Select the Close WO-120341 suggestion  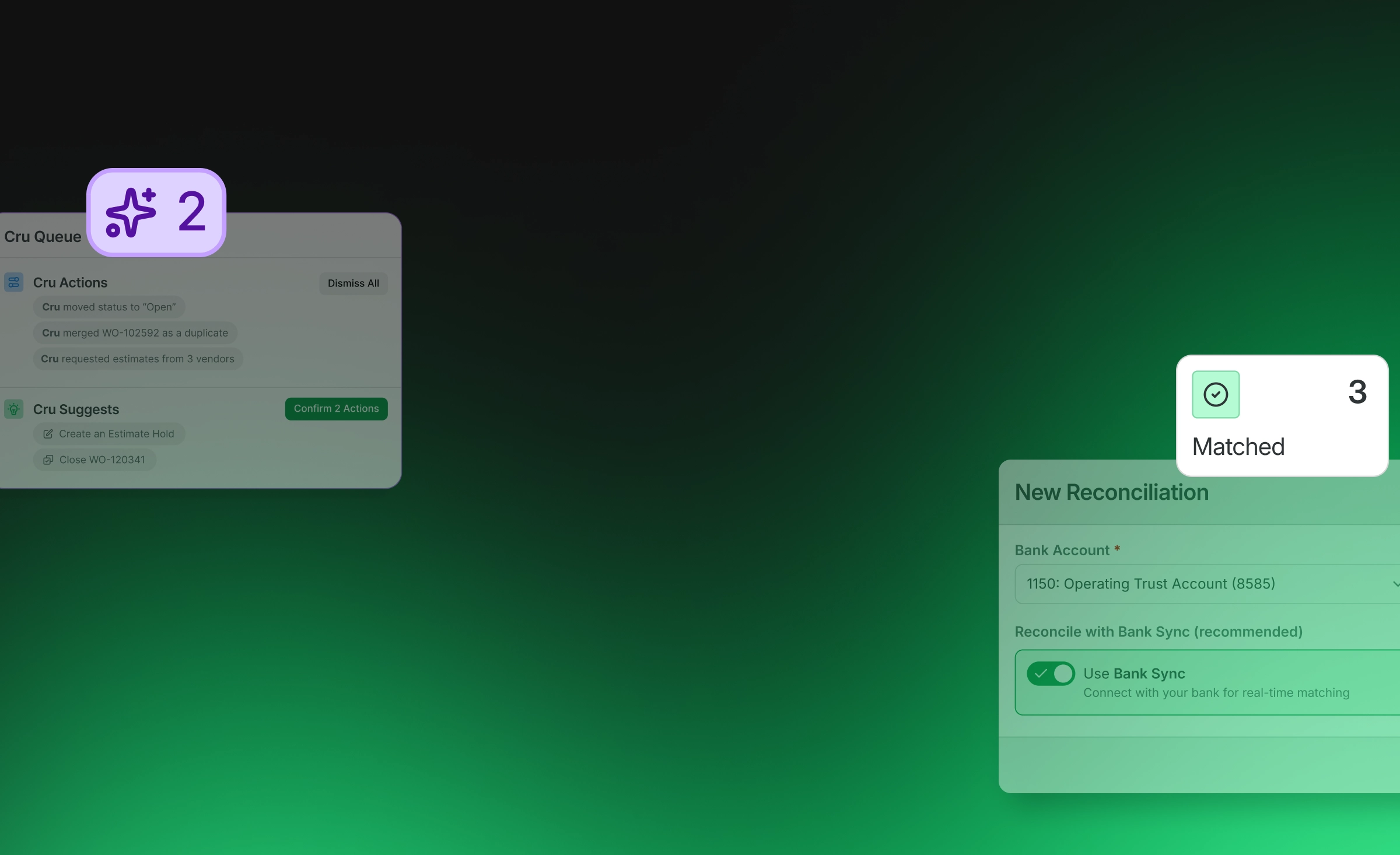pyautogui.click(x=94, y=460)
